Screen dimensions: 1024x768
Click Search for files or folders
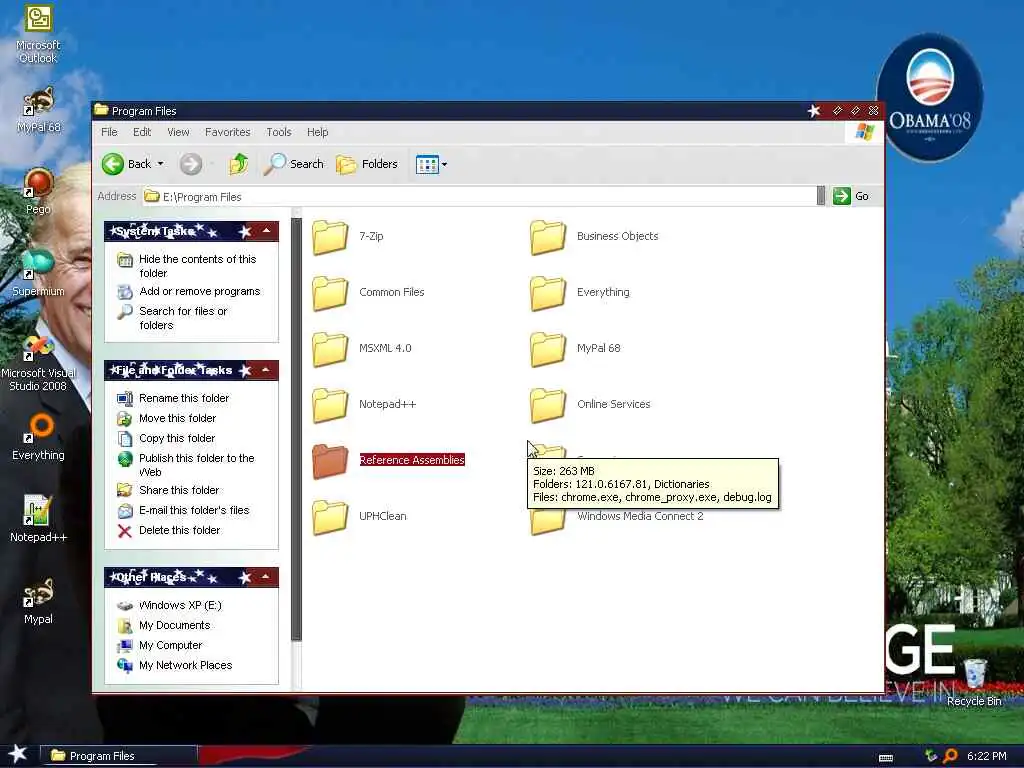tap(183, 318)
